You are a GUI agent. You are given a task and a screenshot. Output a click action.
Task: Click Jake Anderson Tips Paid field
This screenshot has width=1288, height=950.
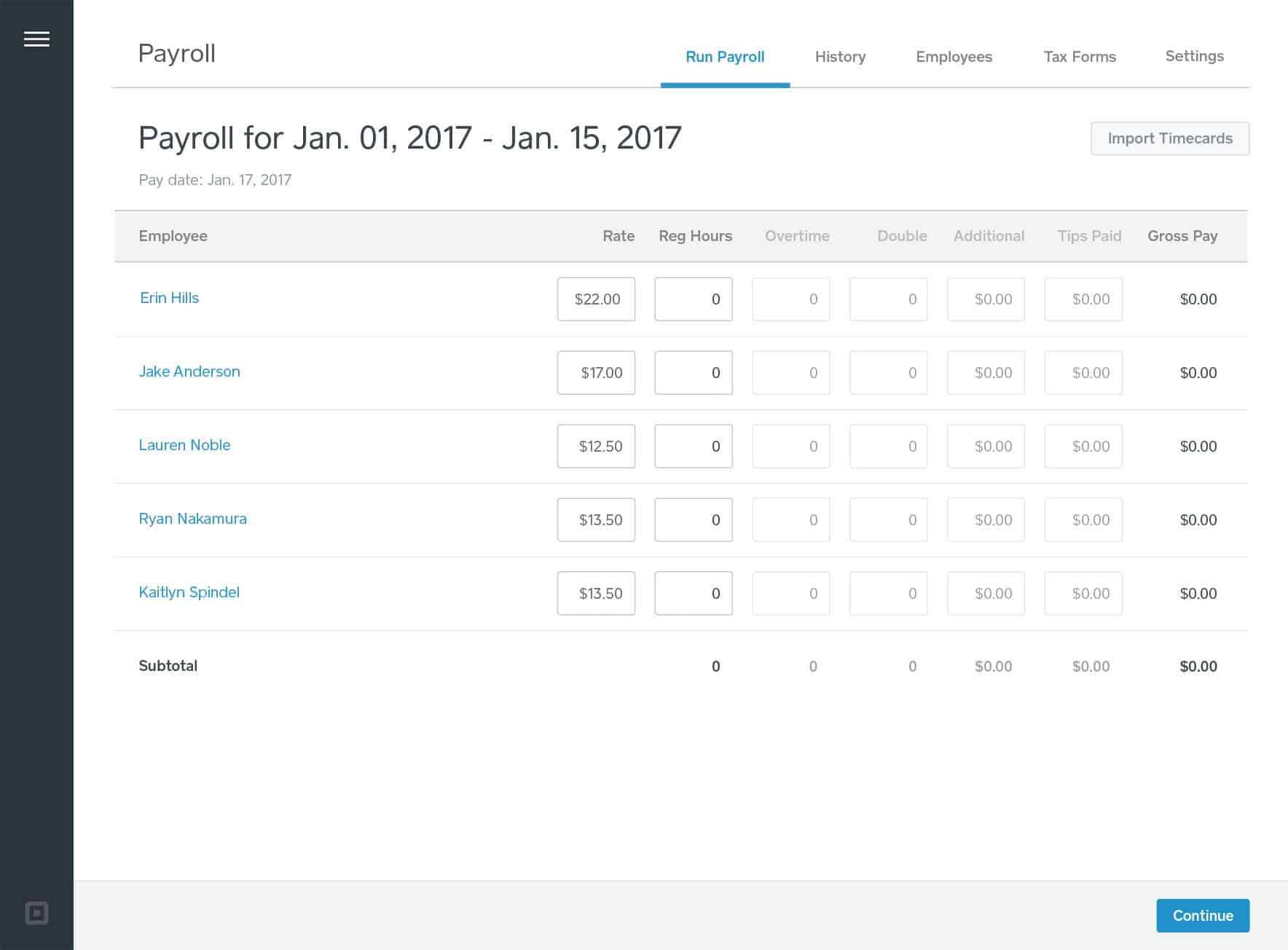[x=1083, y=372]
